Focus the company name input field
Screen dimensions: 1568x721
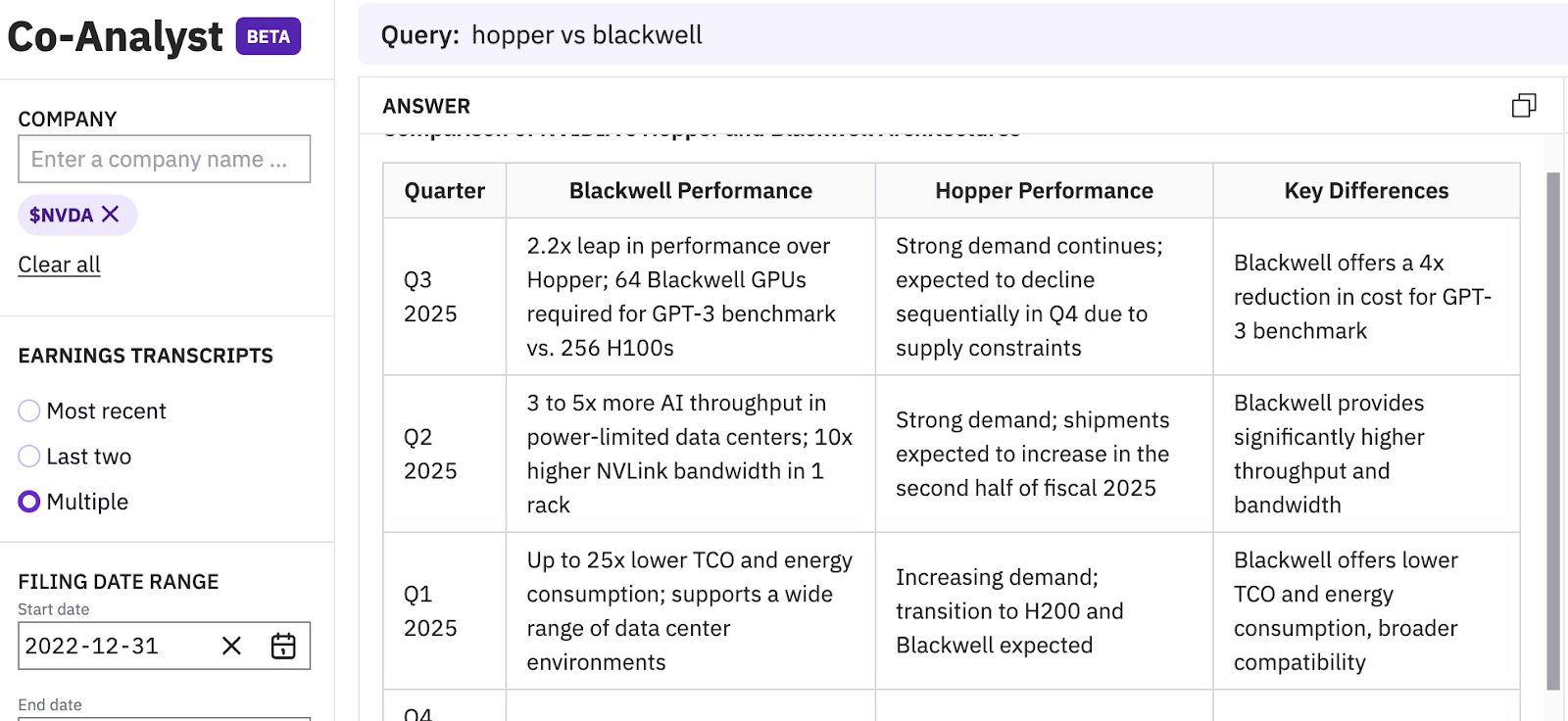pyautogui.click(x=164, y=159)
